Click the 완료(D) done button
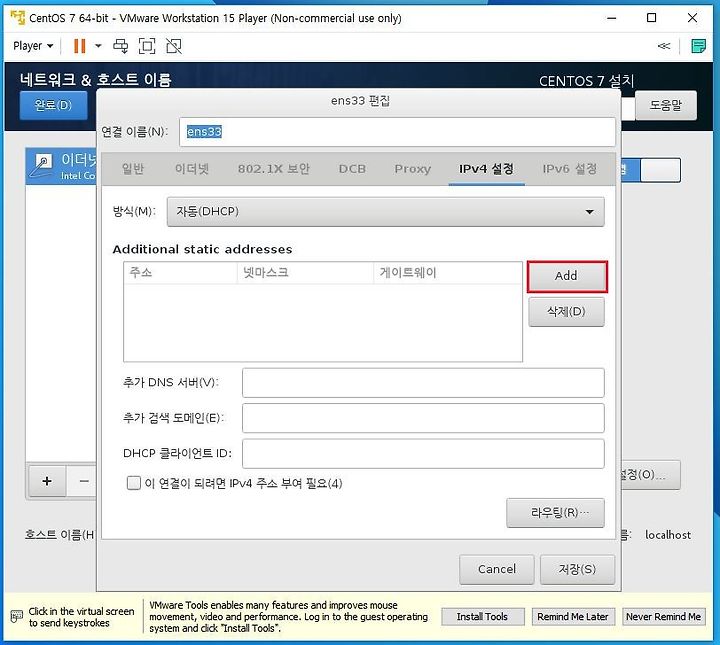 pos(53,105)
